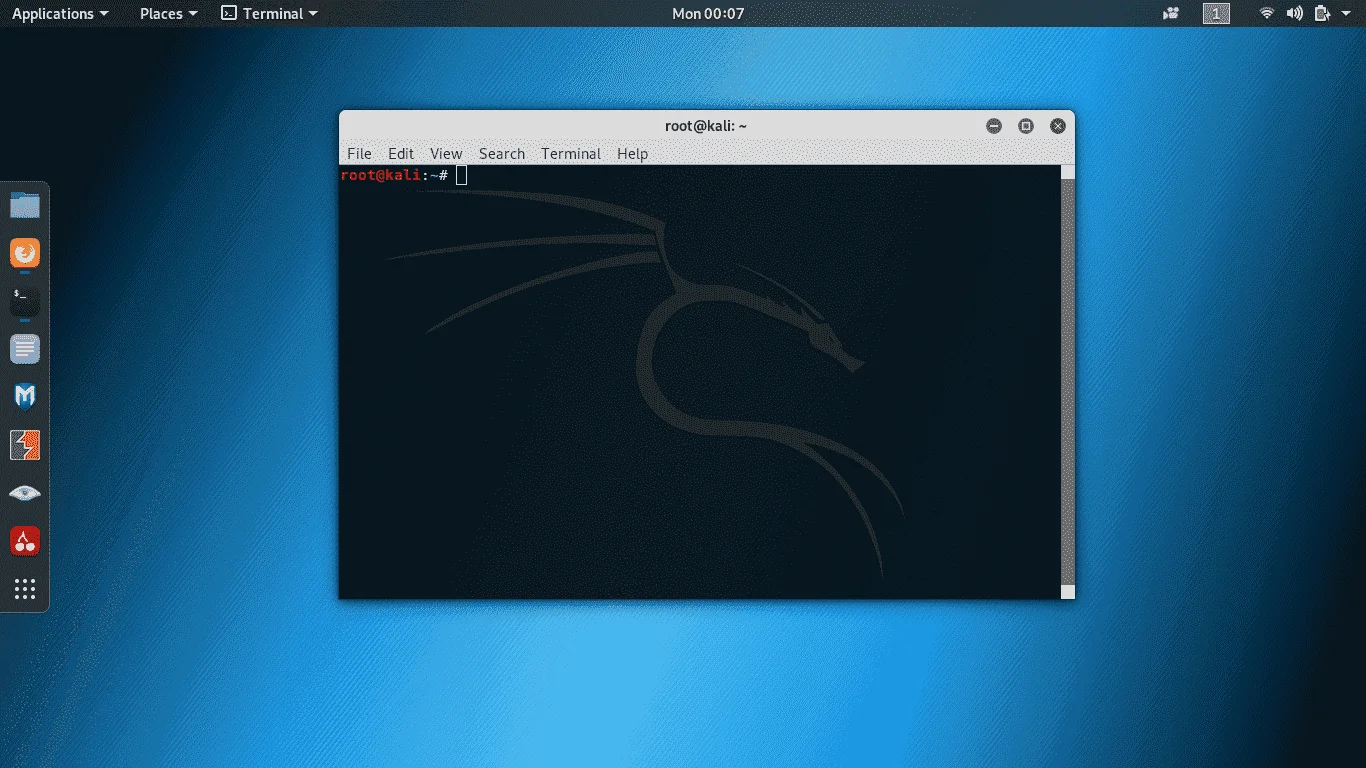Open the Search menu in terminal
The width and height of the screenshot is (1366, 768).
[x=502, y=153]
